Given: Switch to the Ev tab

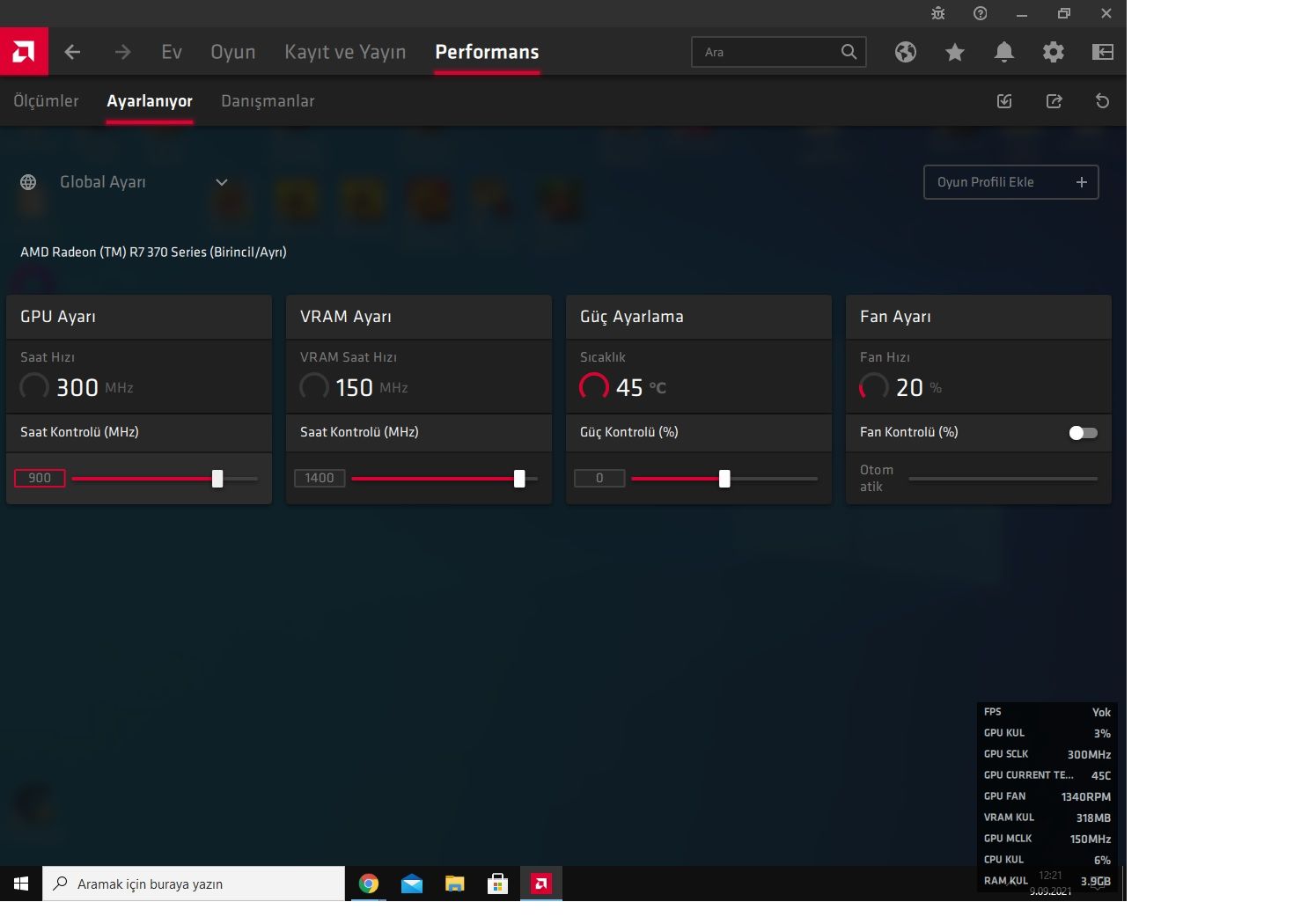Looking at the screenshot, I should click(x=172, y=52).
